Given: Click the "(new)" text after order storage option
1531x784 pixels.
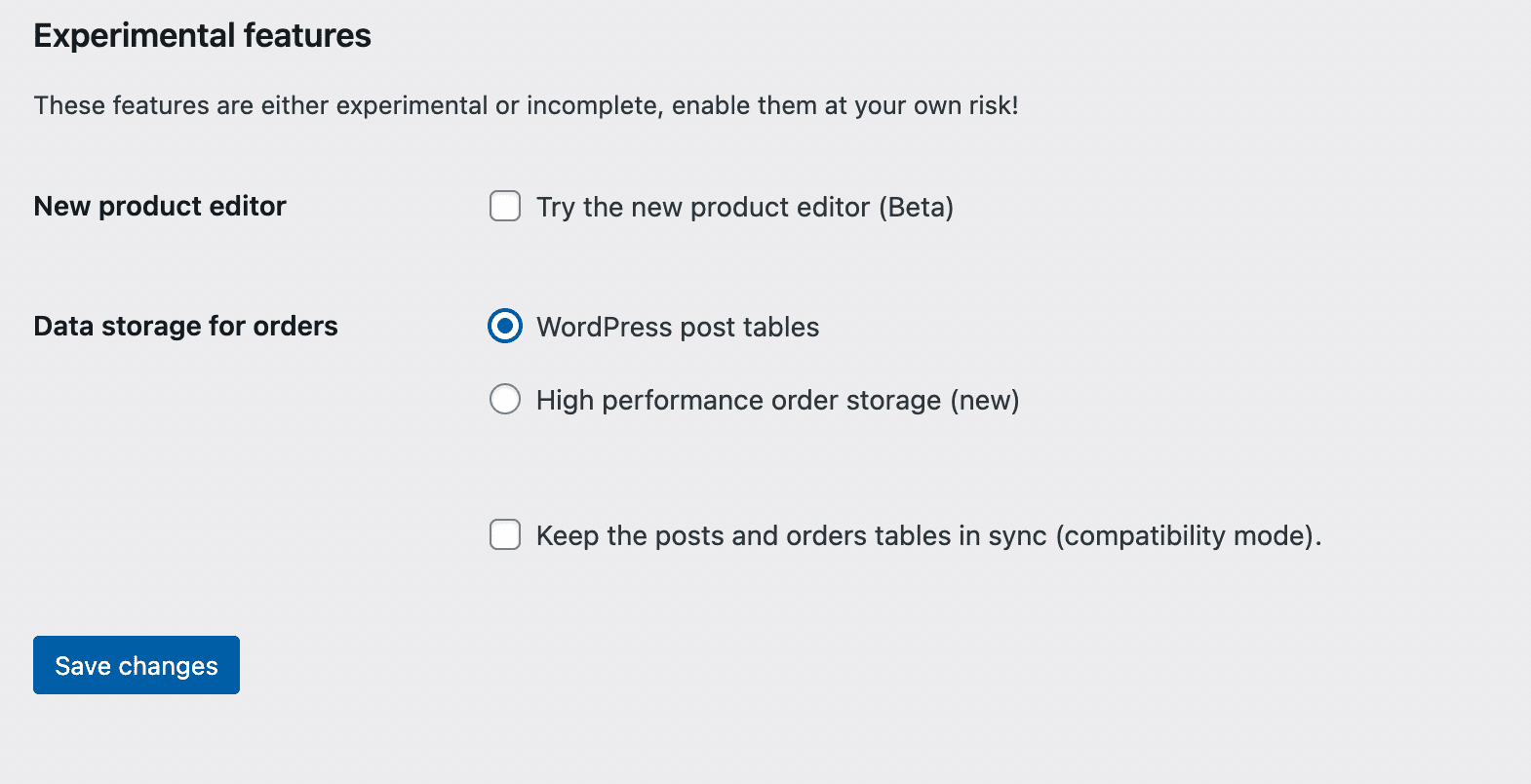Looking at the screenshot, I should (x=984, y=400).
